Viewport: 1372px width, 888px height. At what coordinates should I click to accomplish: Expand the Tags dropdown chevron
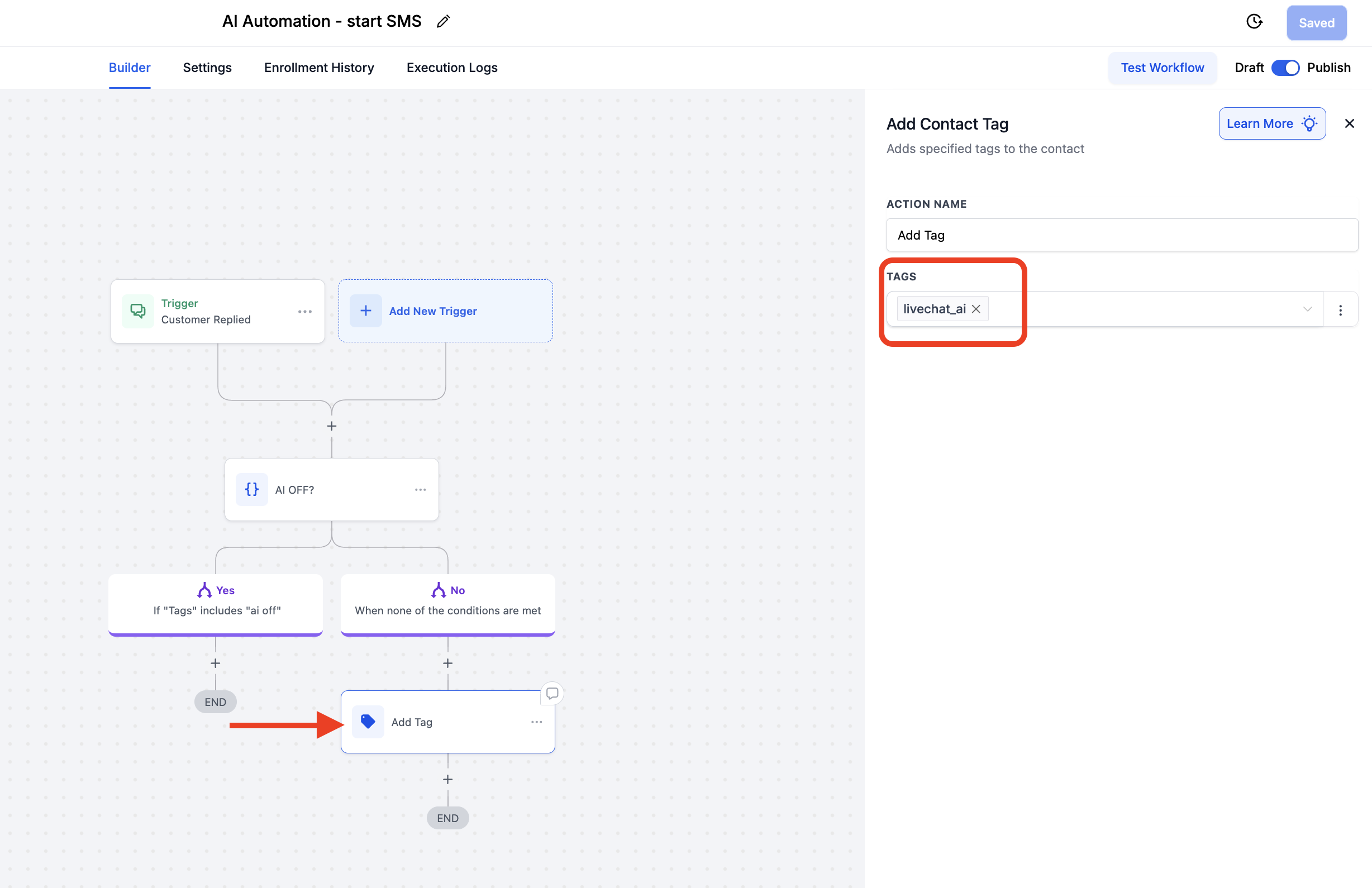click(1307, 309)
